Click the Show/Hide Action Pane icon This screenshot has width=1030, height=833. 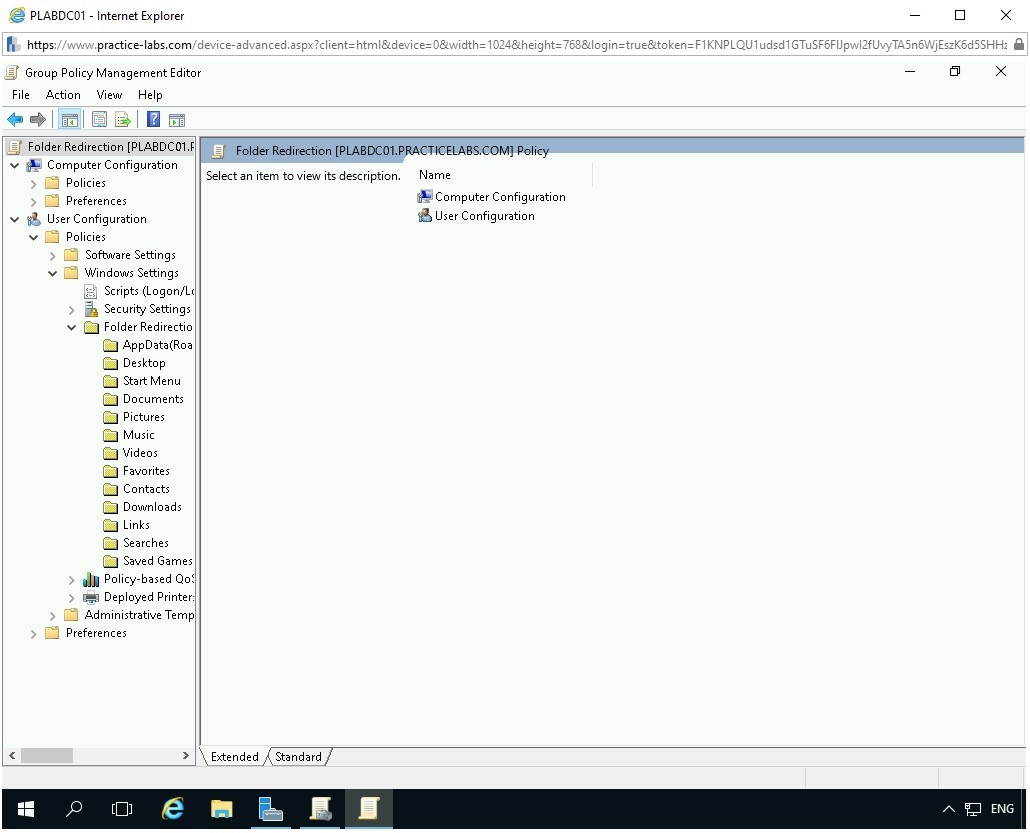point(177,120)
